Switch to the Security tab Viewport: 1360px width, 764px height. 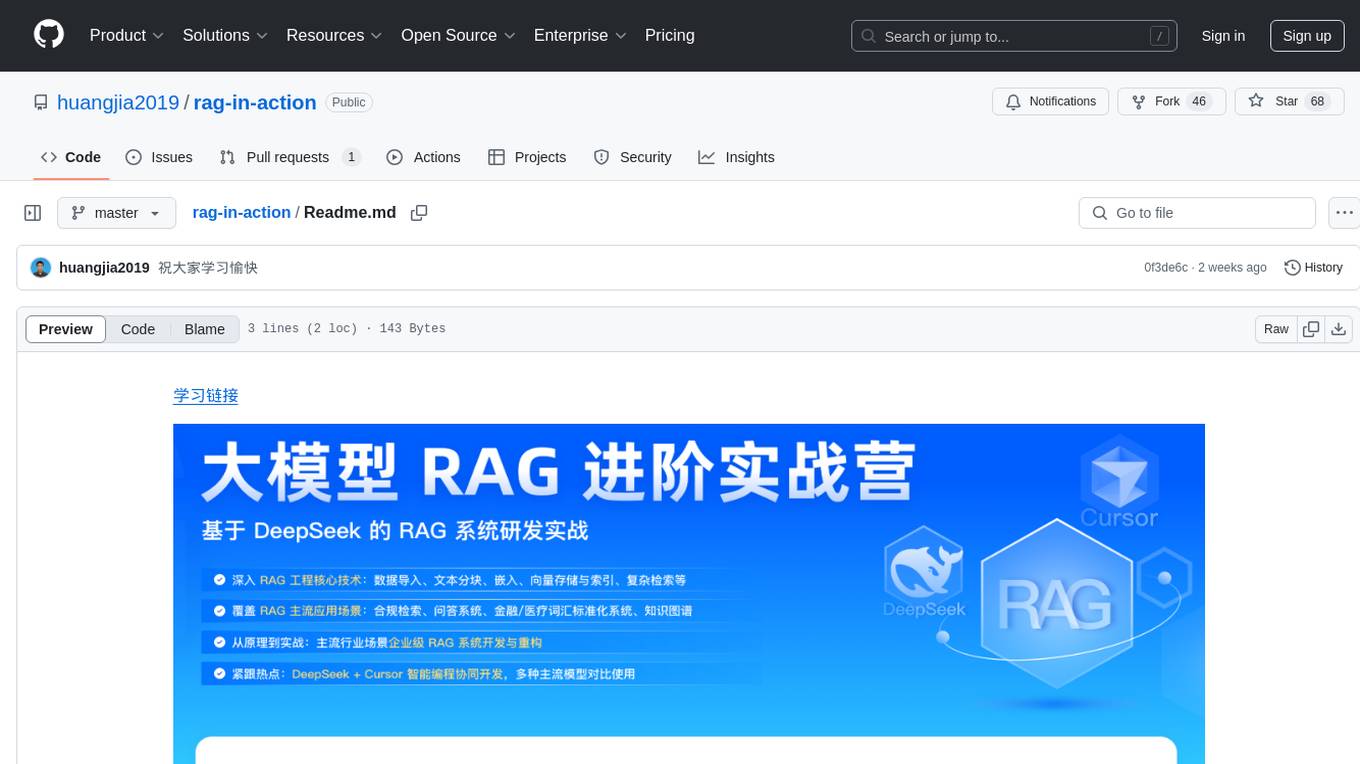coord(632,157)
